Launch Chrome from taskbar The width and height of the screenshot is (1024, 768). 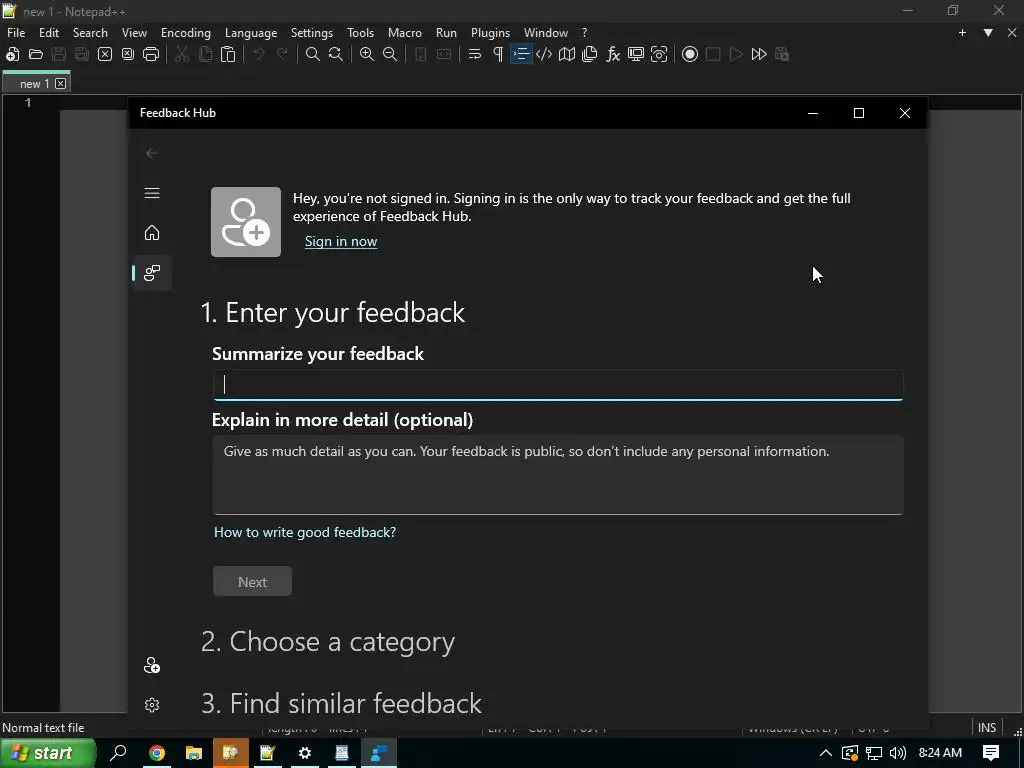pos(157,753)
